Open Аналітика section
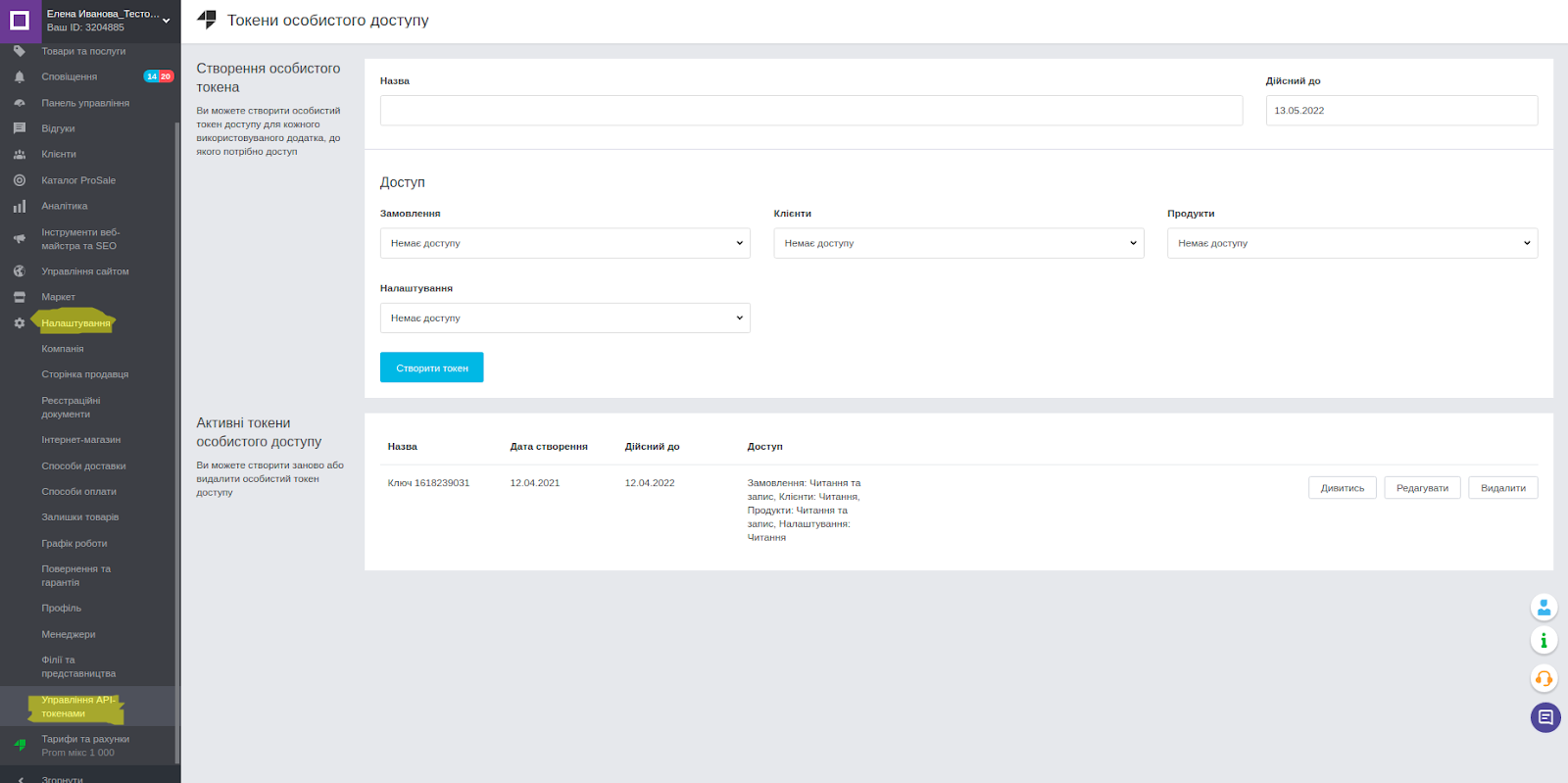Image resolution: width=1568 pixels, height=783 pixels. 65,206
